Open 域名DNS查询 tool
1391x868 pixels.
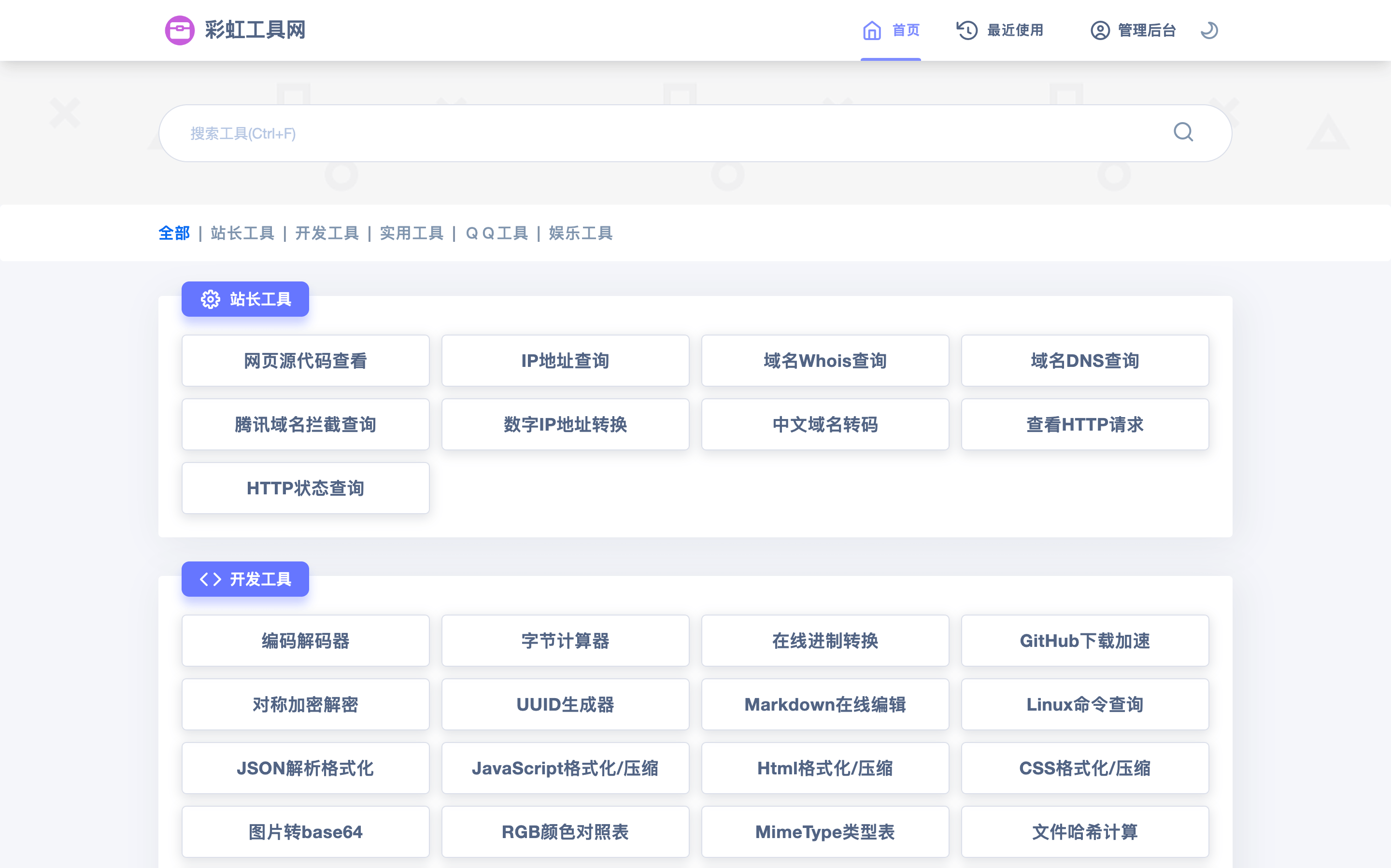pyautogui.click(x=1085, y=361)
